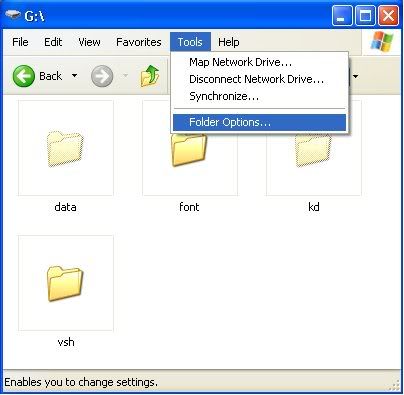Viewport: 404px width, 395px height.
Task: Minimize the G:\ window
Action: click(x=342, y=15)
